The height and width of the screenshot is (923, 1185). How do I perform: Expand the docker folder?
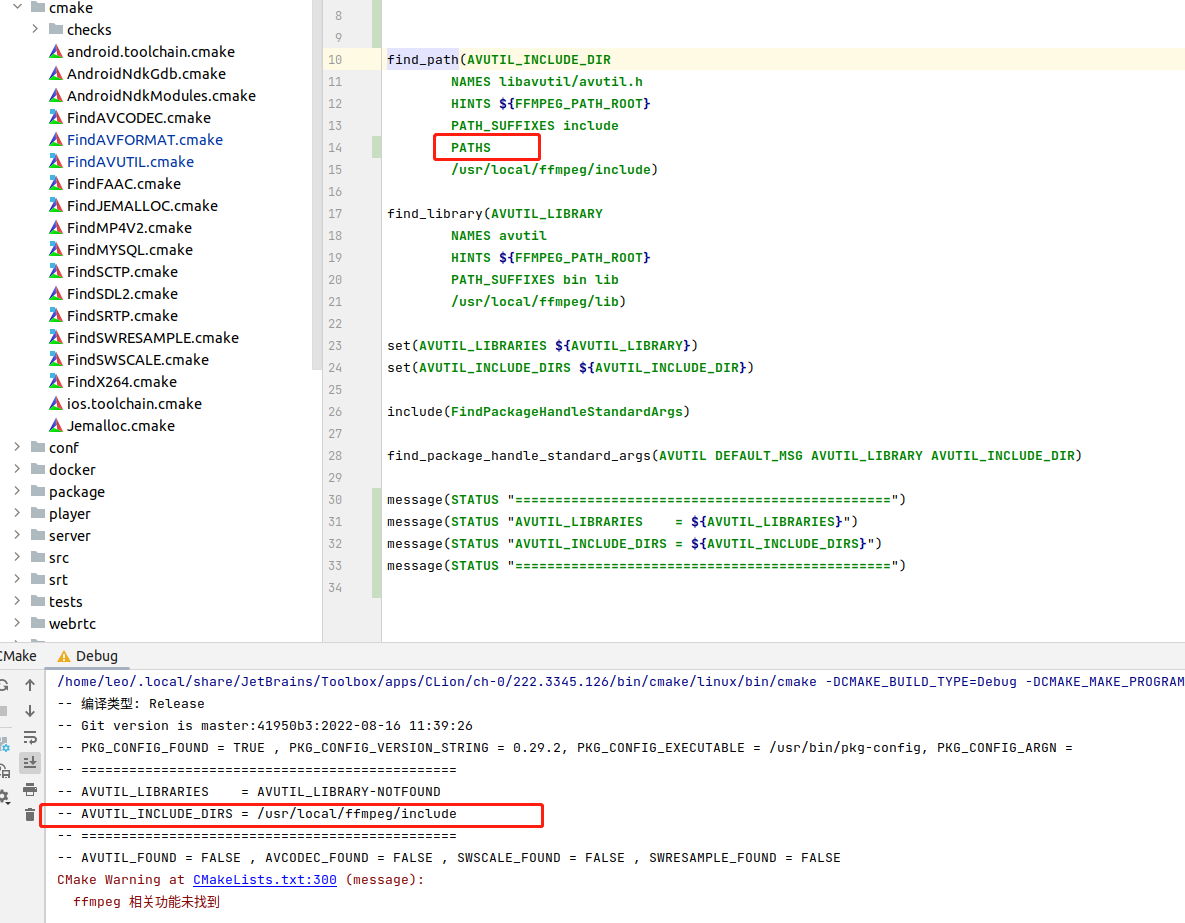click(17, 469)
